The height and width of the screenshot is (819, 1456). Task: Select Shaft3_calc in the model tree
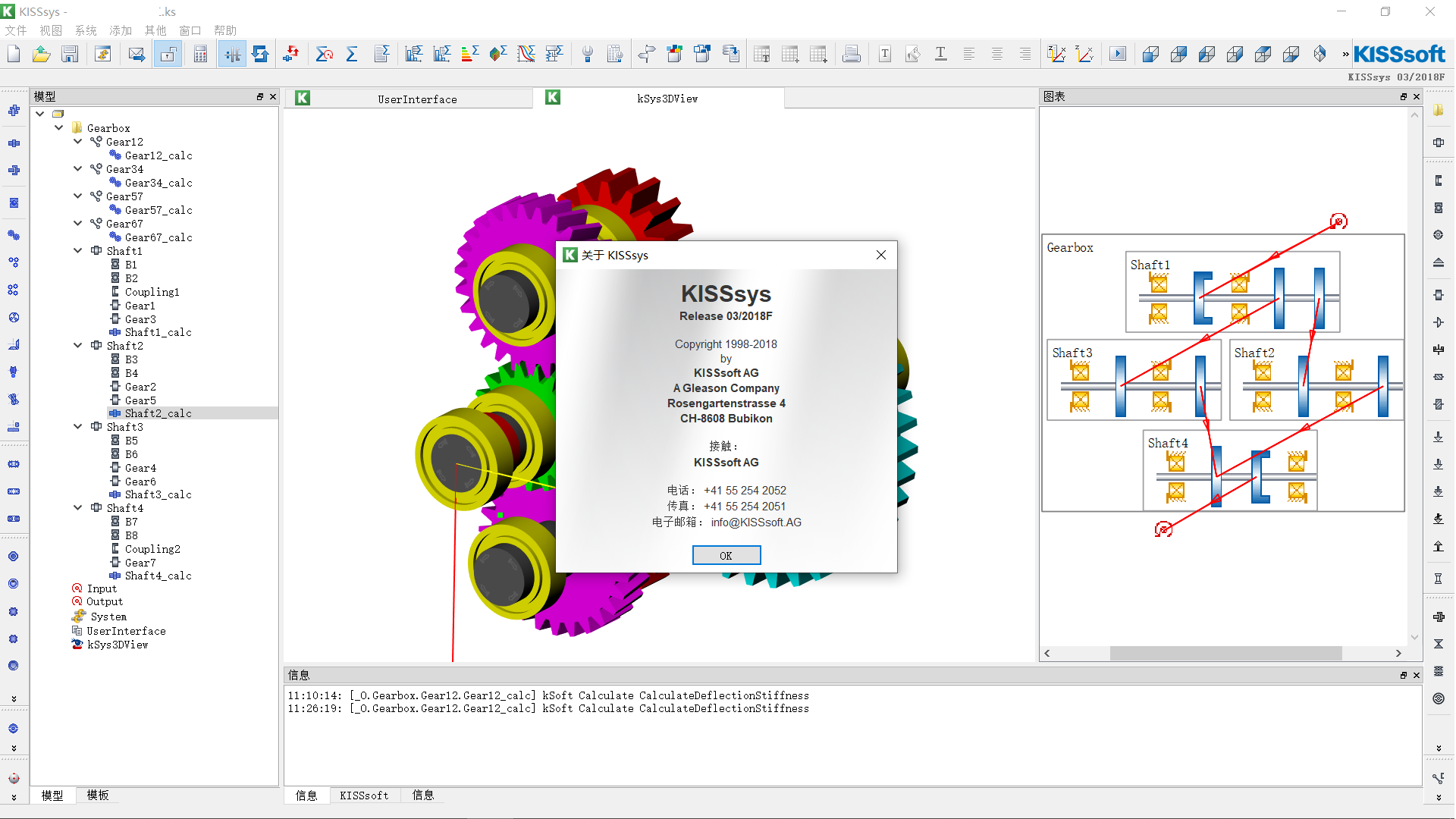pos(158,494)
